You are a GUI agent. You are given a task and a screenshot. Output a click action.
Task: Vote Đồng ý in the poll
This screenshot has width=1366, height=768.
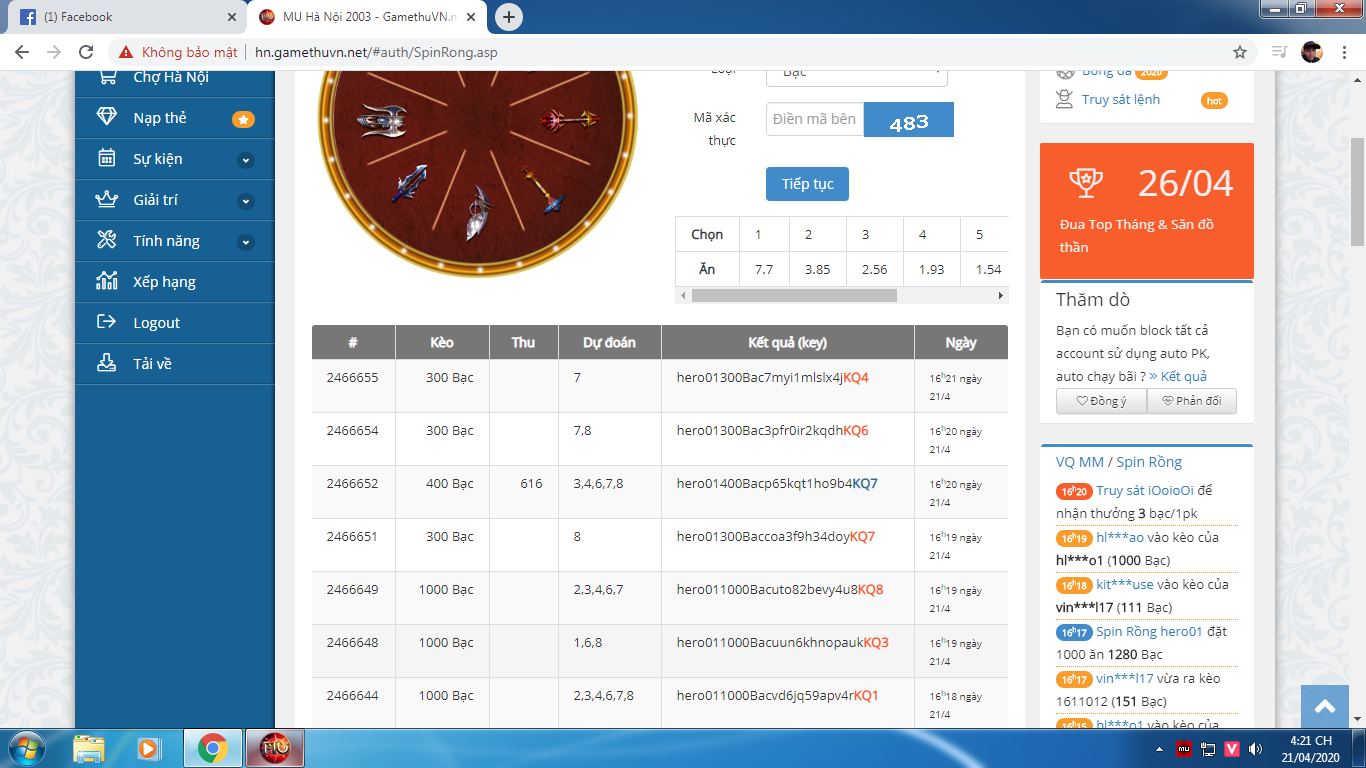(x=1101, y=401)
